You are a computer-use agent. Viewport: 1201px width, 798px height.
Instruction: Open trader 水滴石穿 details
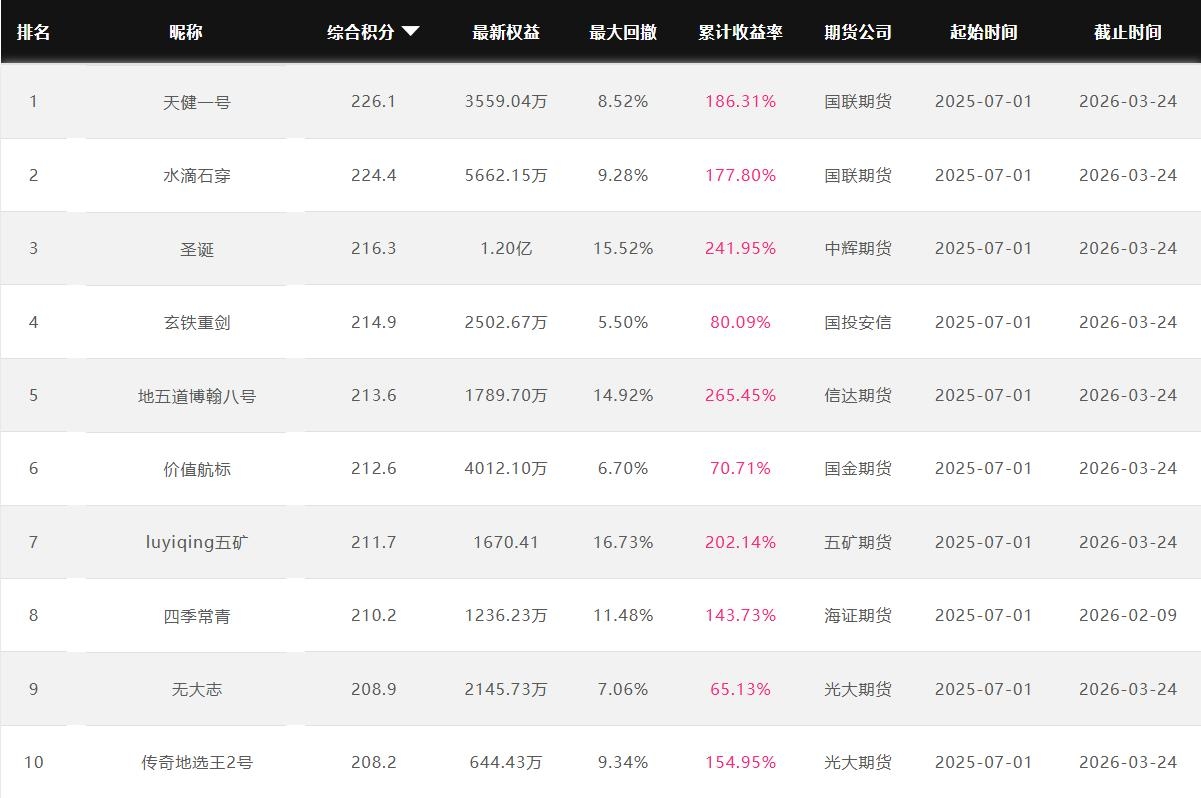pos(197,175)
